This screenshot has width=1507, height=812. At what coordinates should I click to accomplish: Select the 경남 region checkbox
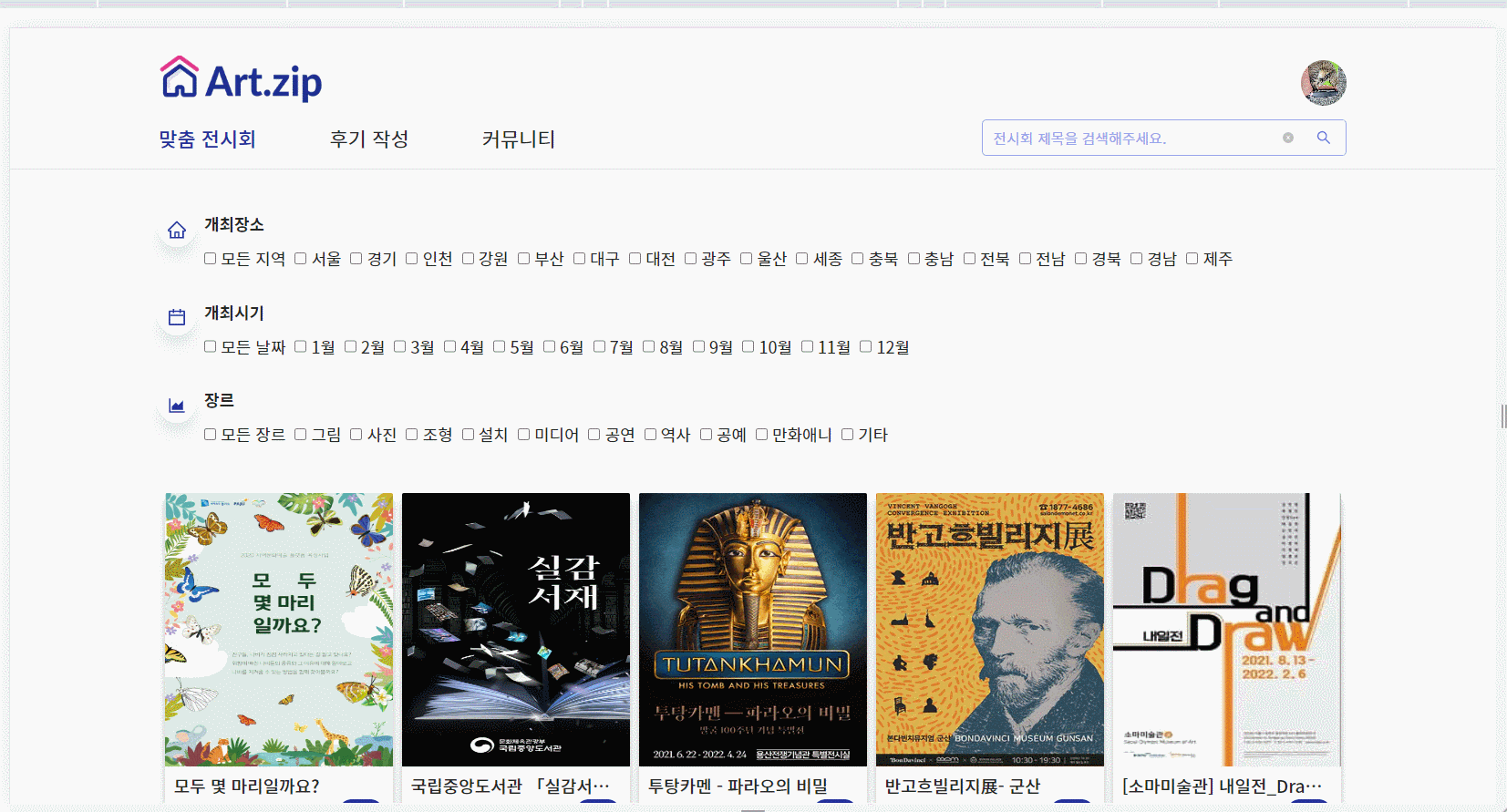point(1137,259)
